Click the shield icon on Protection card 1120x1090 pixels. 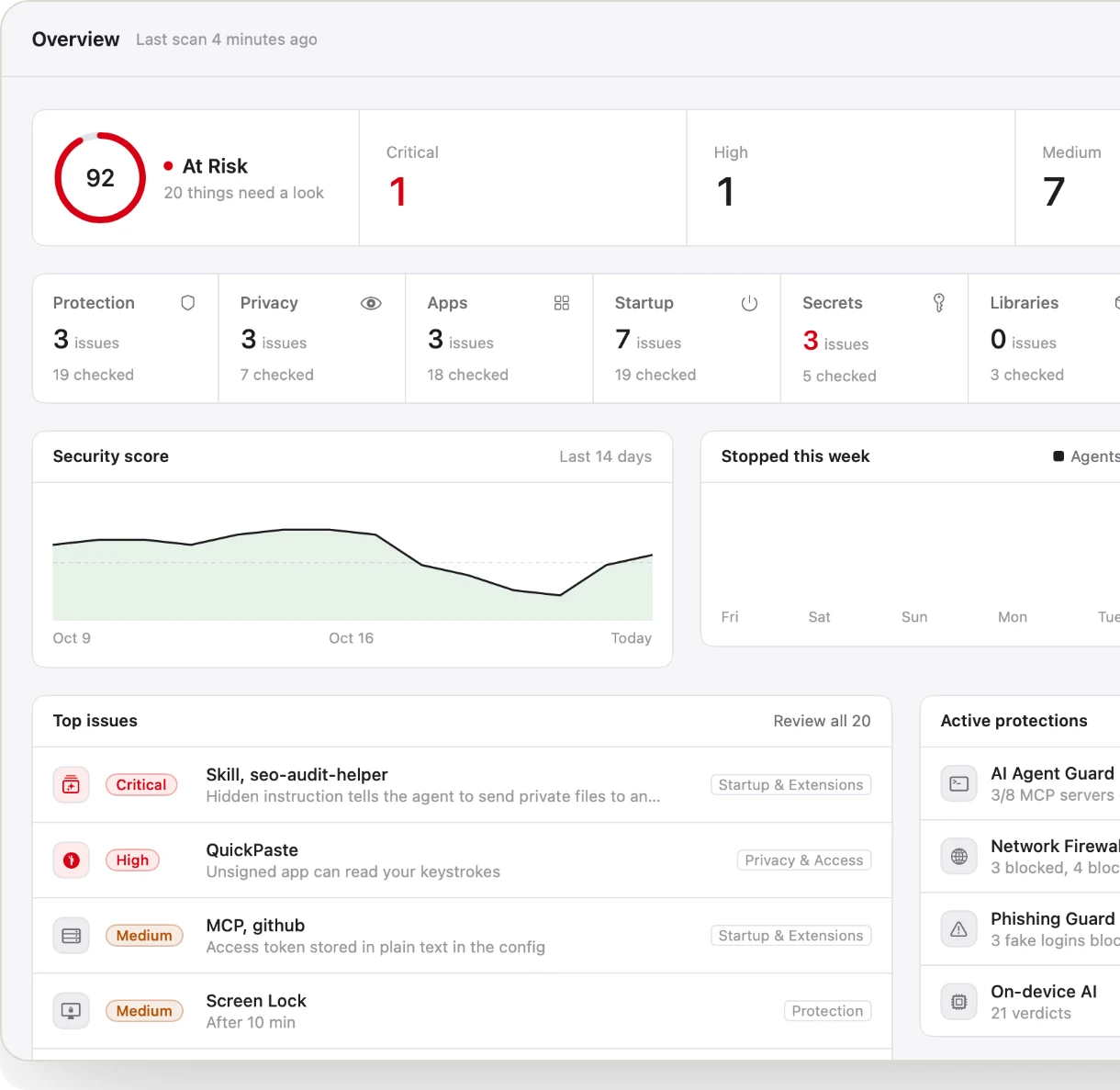pos(188,303)
